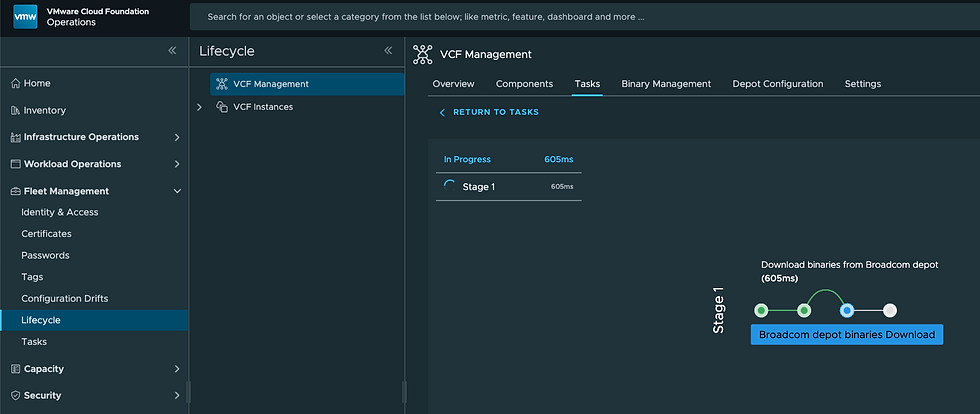The height and width of the screenshot is (414, 980).
Task: Click the VMW logo icon
Action: (25, 17)
